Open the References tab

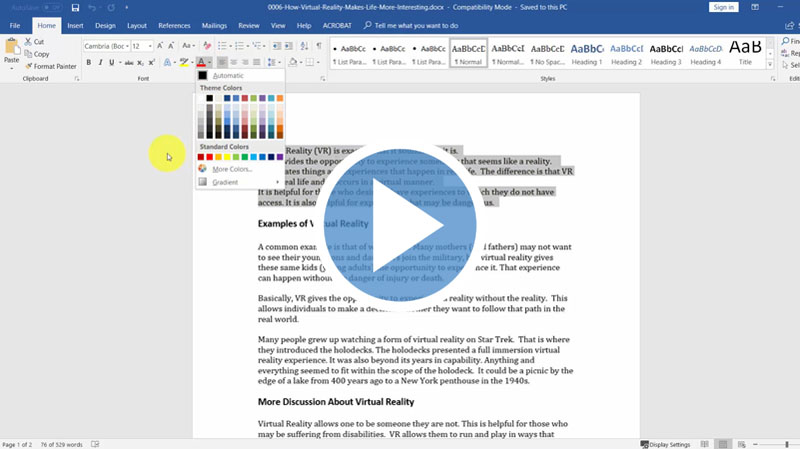174,25
